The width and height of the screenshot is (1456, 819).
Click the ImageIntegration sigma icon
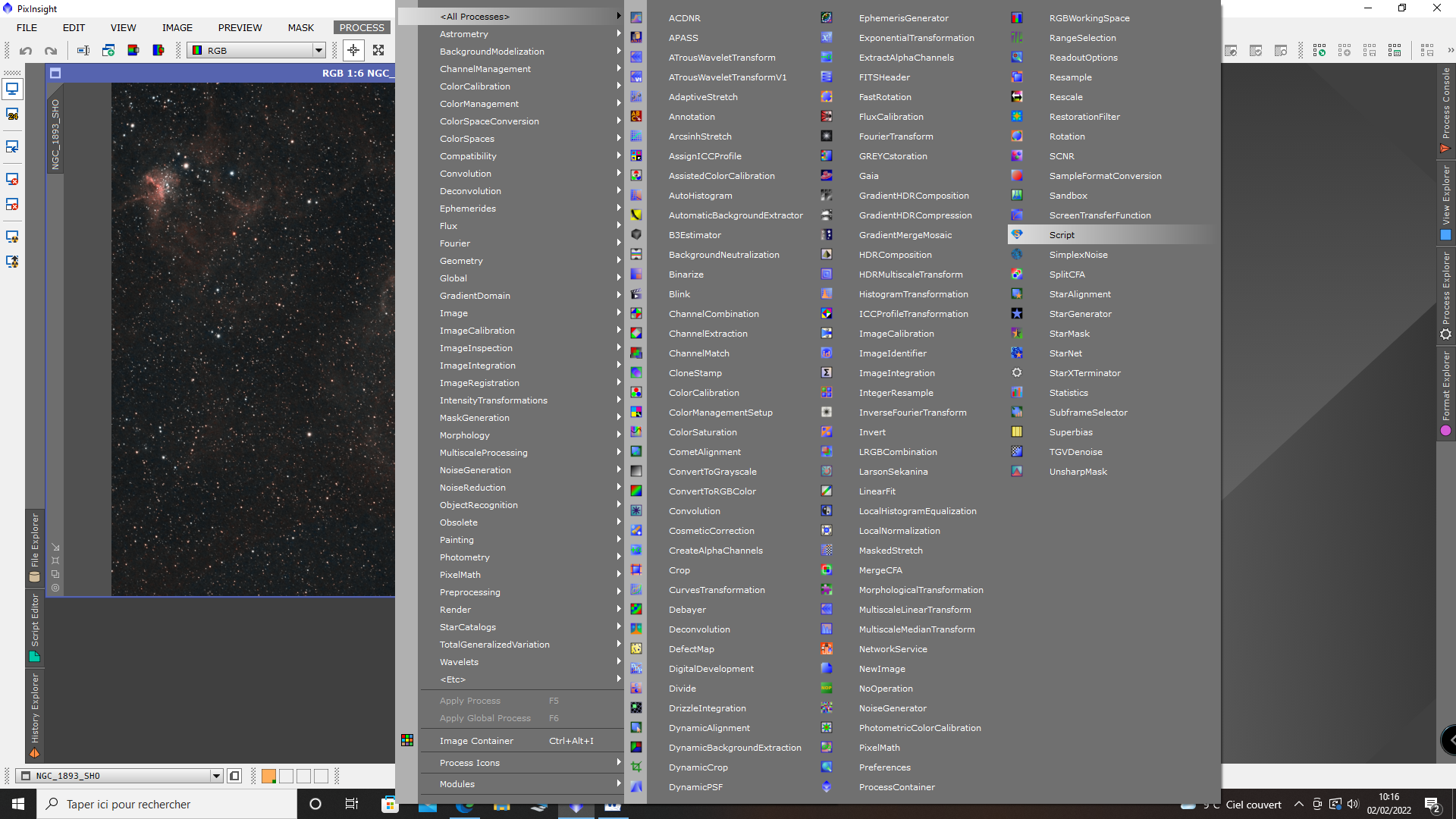pos(827,373)
